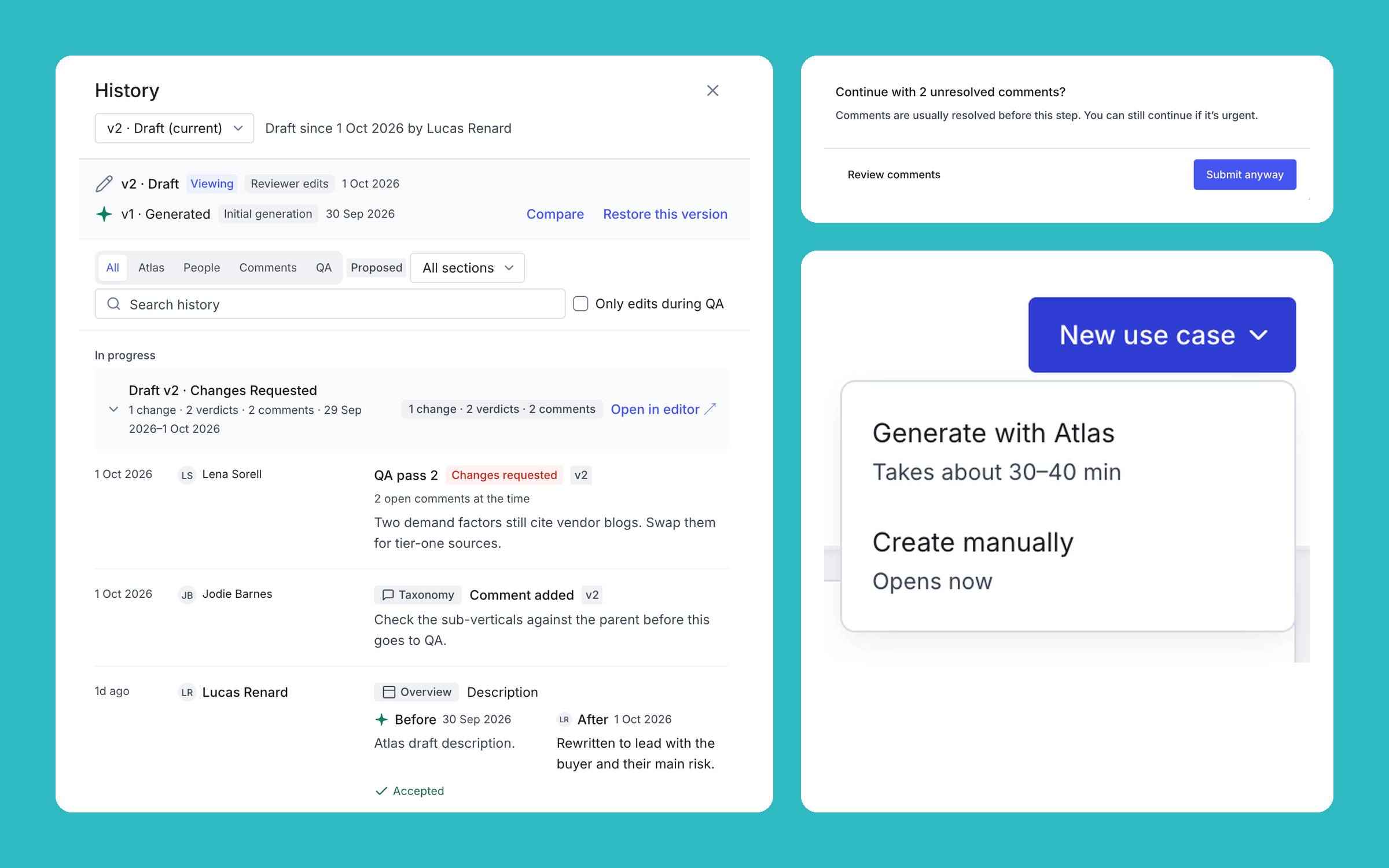1389x868 pixels.
Task: Click the small LR avatar beside After
Action: coord(564,719)
